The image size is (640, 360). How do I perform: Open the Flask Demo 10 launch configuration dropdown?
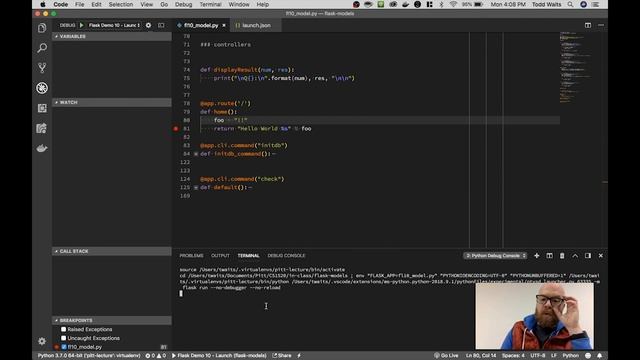click(x=114, y=25)
